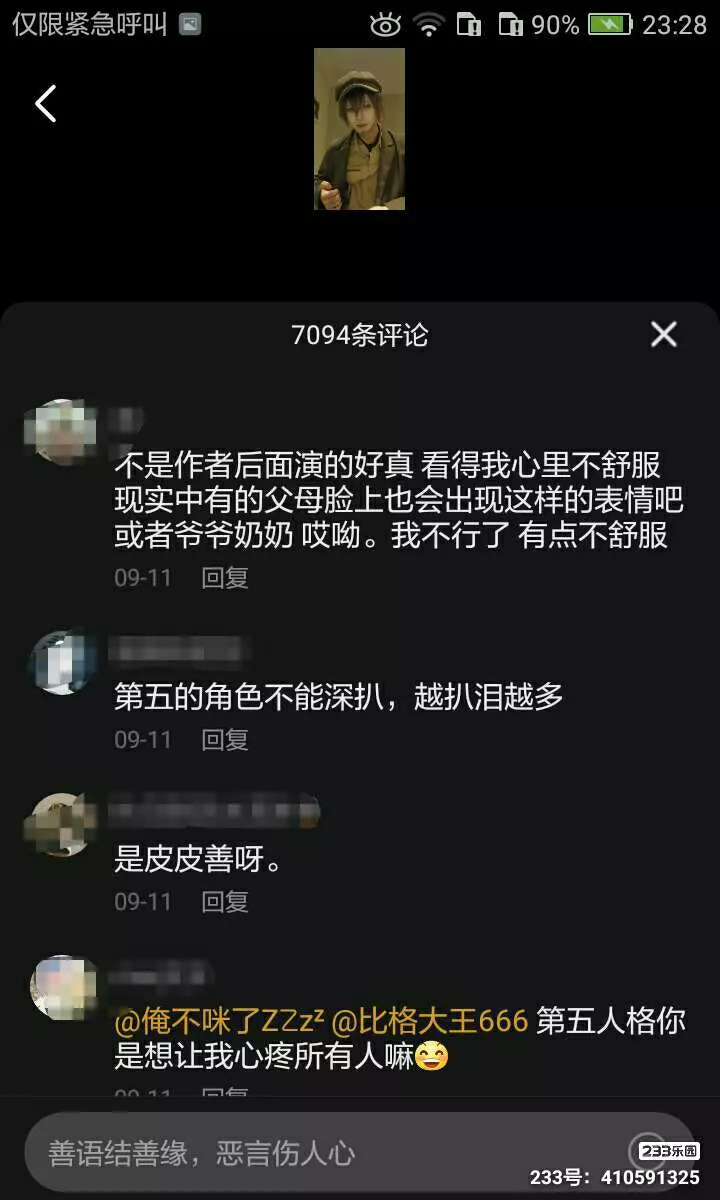Tap the emoji button in comment box
The height and width of the screenshot is (1200, 720).
[x=647, y=1151]
